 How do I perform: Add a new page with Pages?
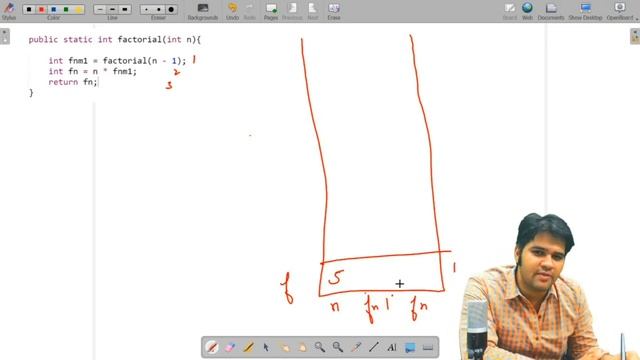click(271, 11)
